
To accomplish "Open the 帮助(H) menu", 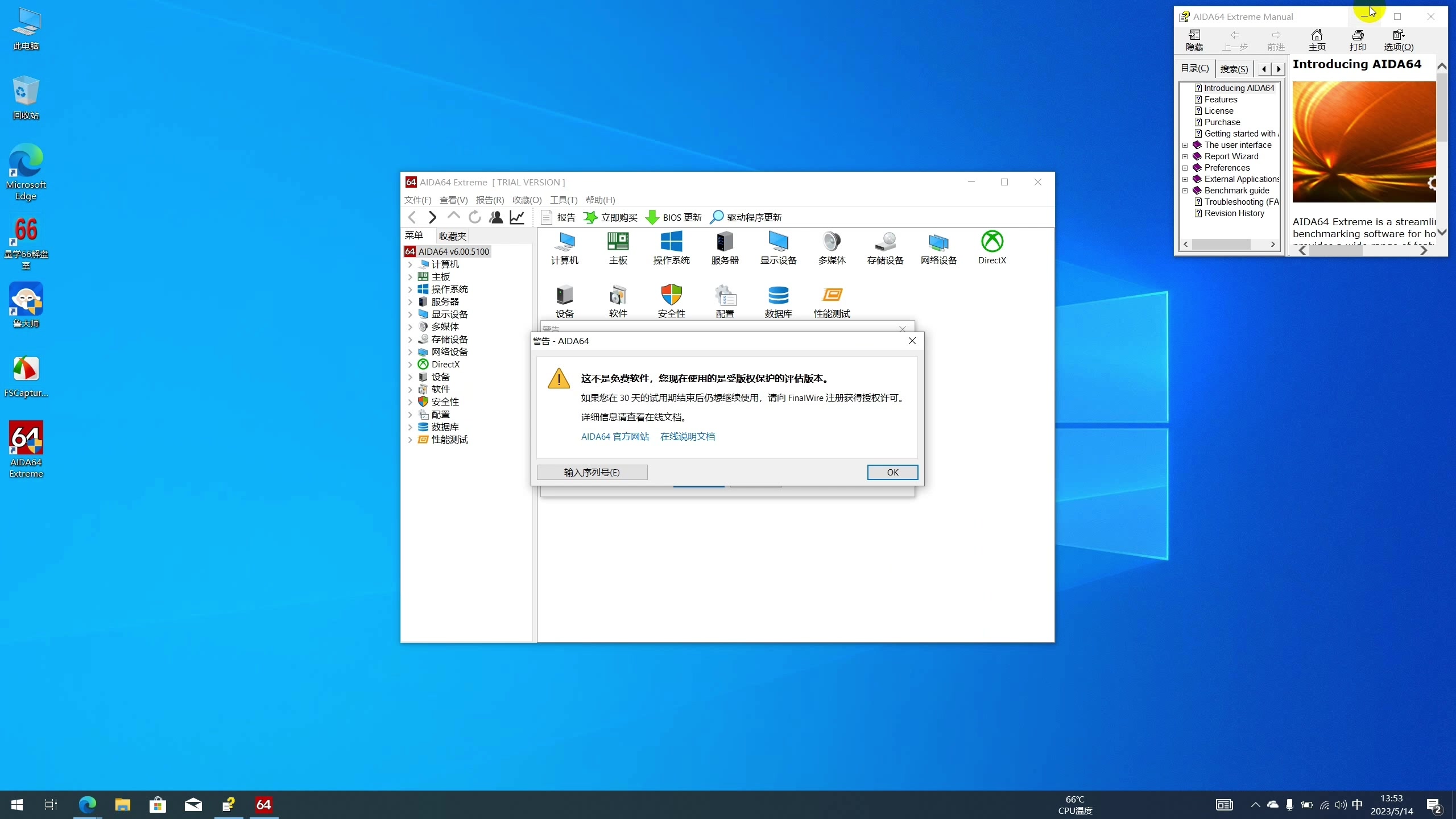I will tap(600, 200).
